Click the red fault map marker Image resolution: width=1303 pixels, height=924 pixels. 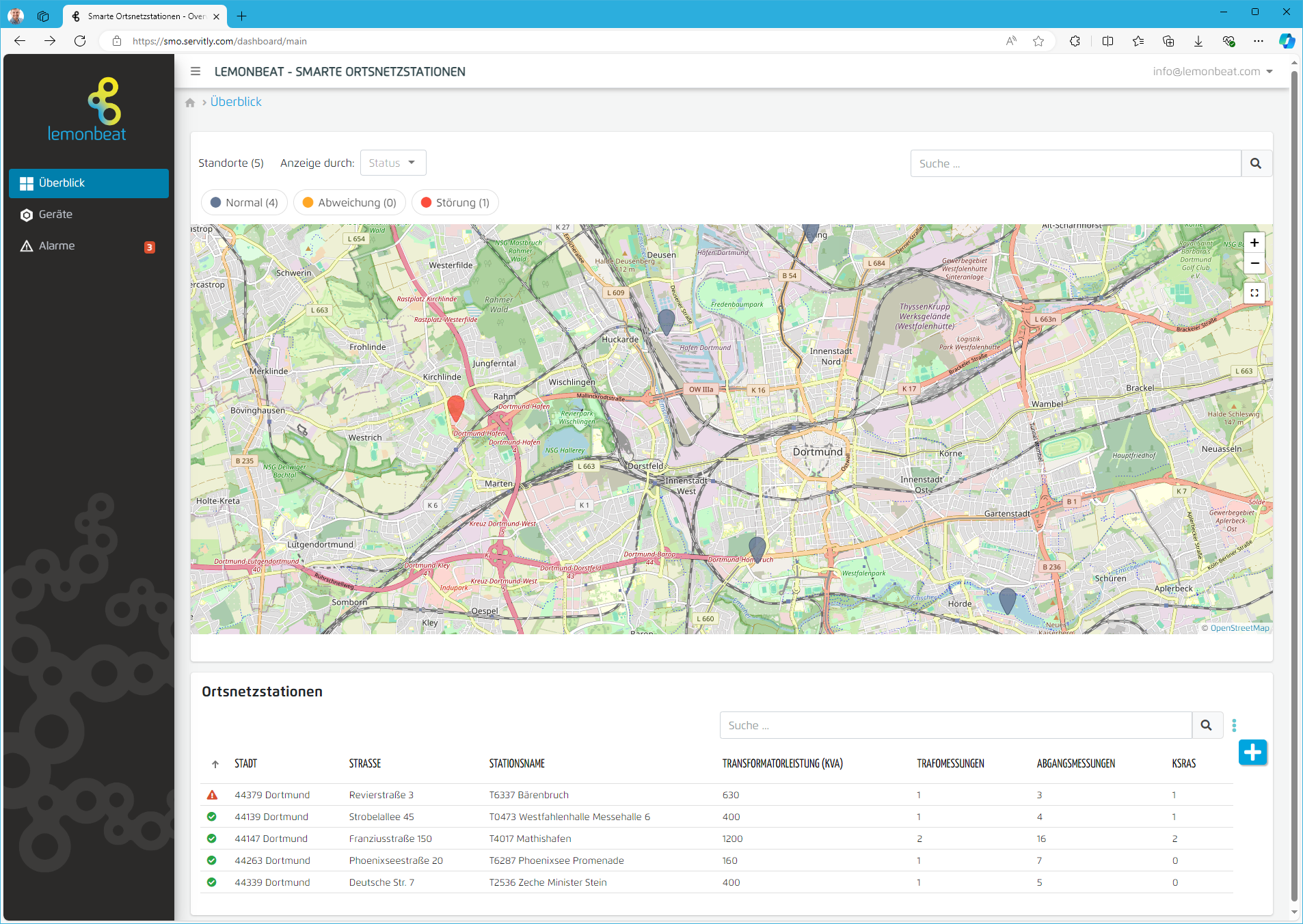(455, 407)
